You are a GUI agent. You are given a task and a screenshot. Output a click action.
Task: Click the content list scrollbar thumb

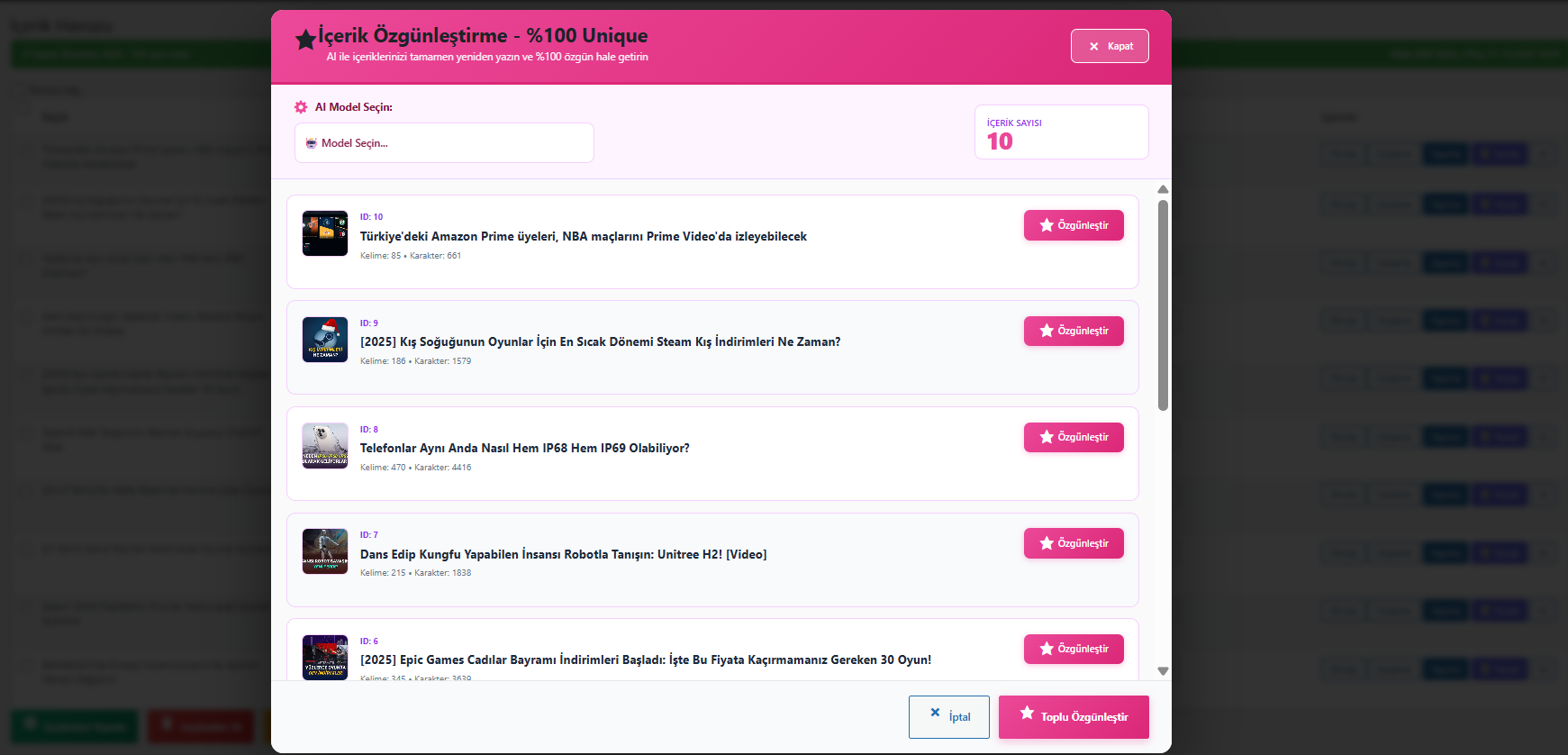tap(1163, 305)
